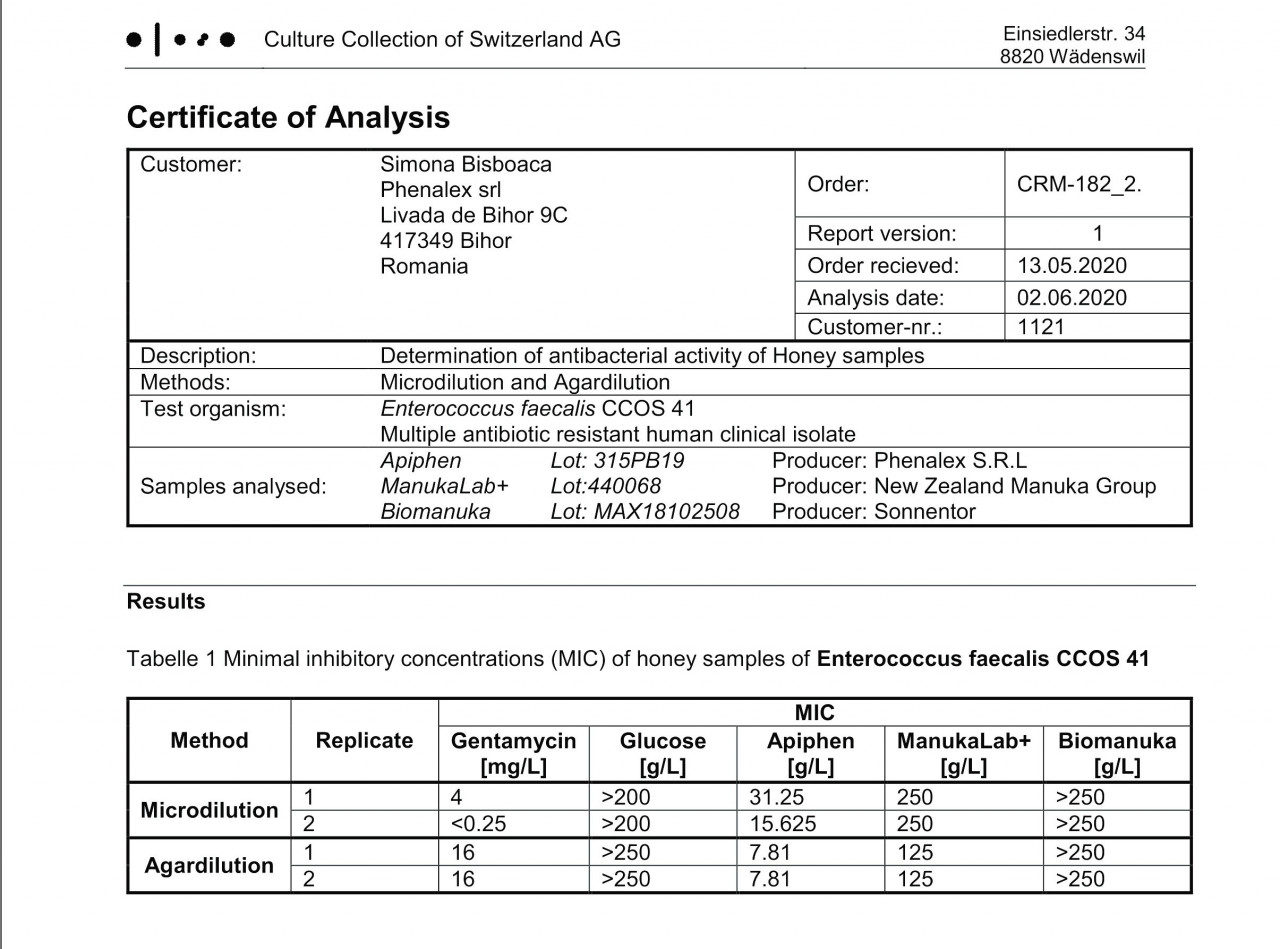
Task: Click the 'Analysis date:' label
Action: coord(875,298)
